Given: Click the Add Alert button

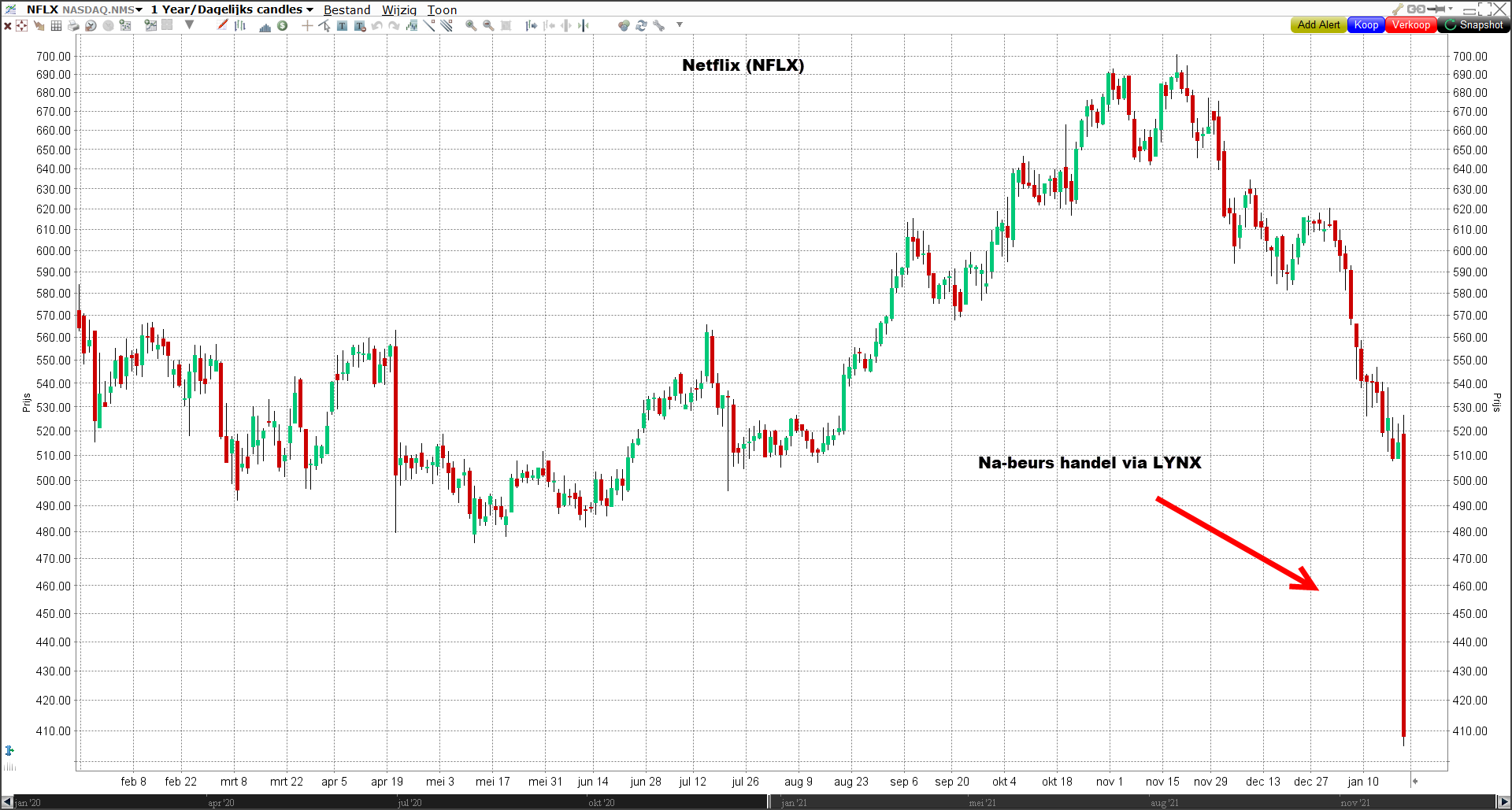Looking at the screenshot, I should 1318,25.
